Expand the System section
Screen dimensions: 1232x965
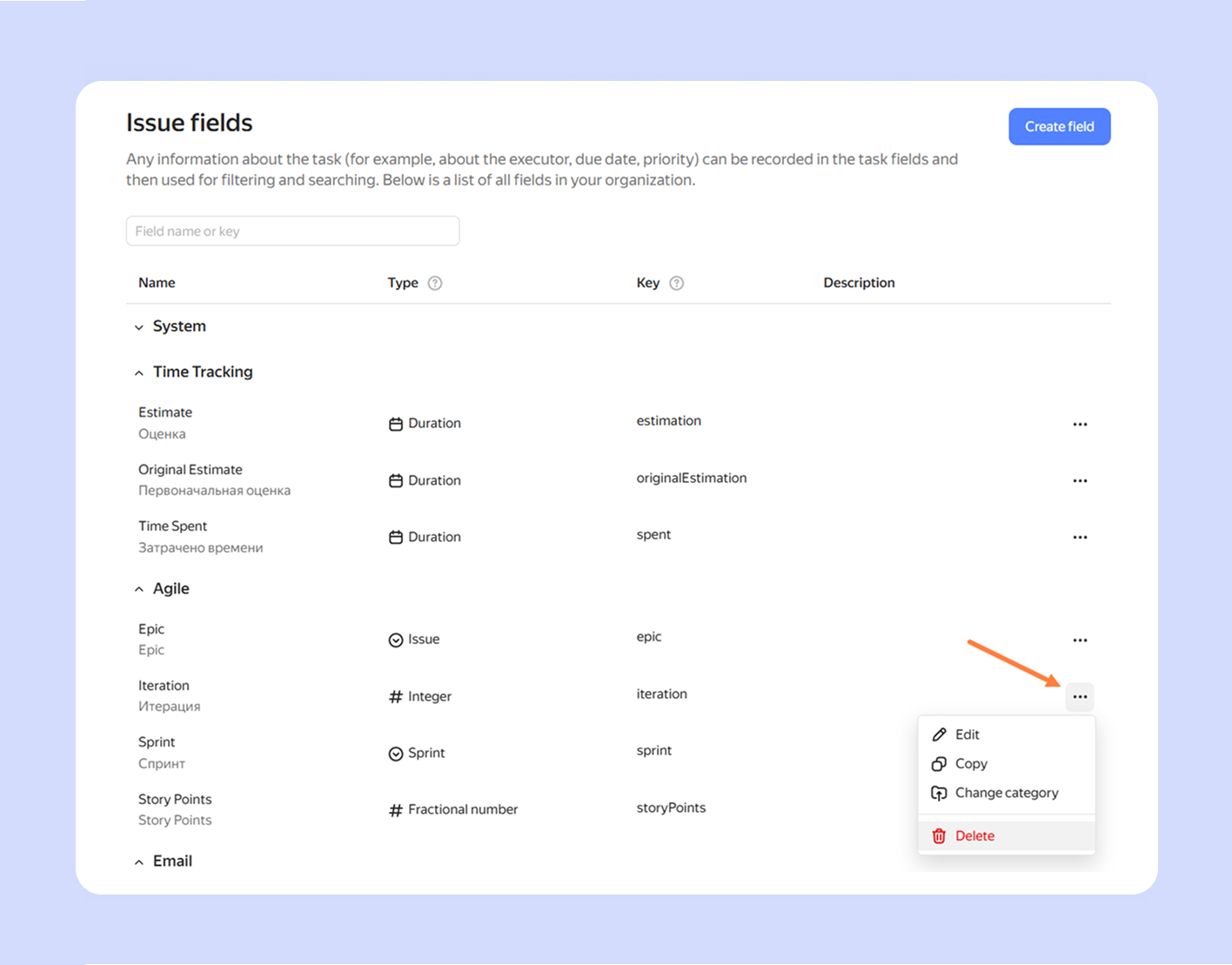tap(139, 327)
